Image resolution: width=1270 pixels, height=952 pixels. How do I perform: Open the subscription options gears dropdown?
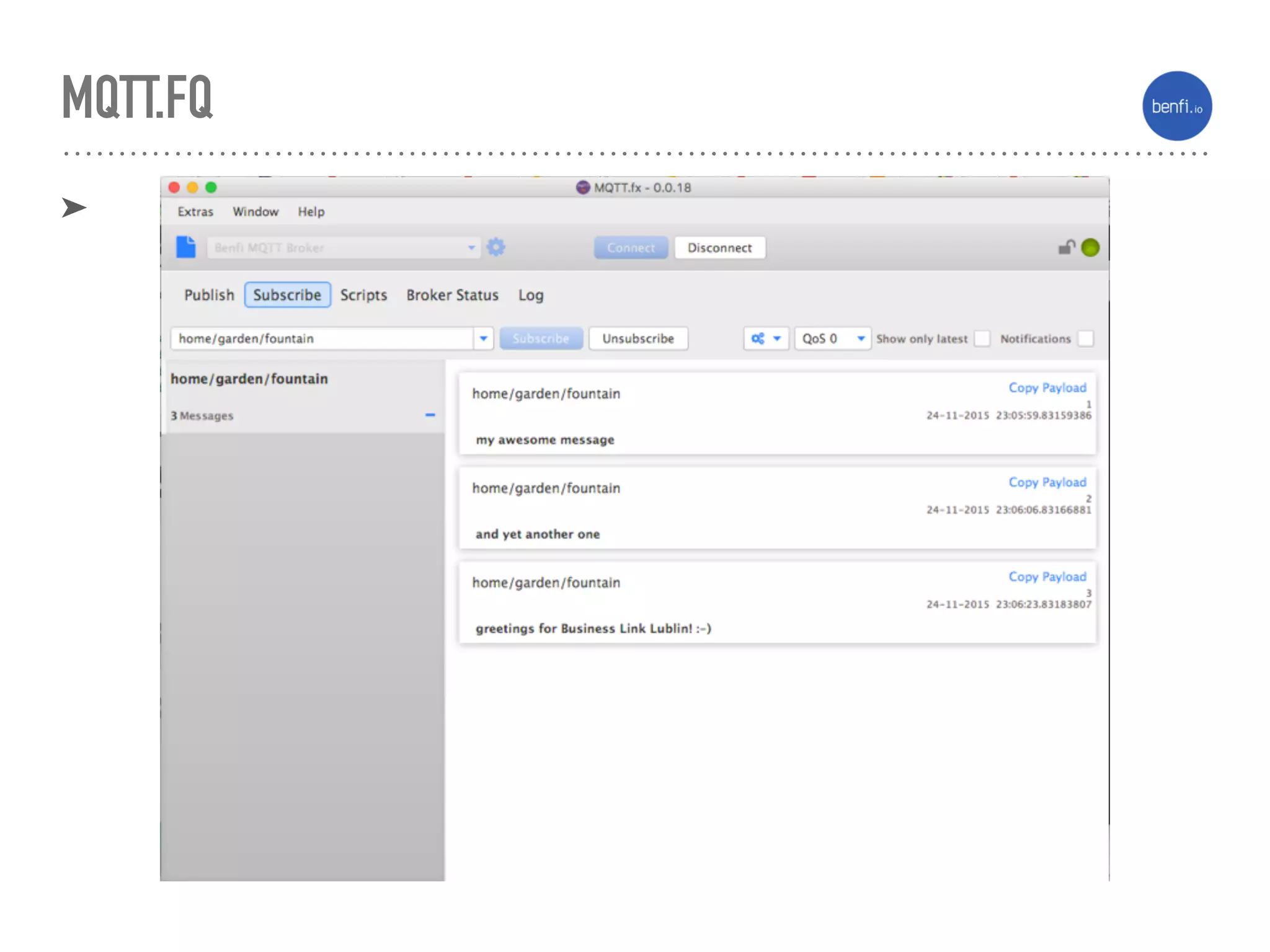pyautogui.click(x=766, y=338)
